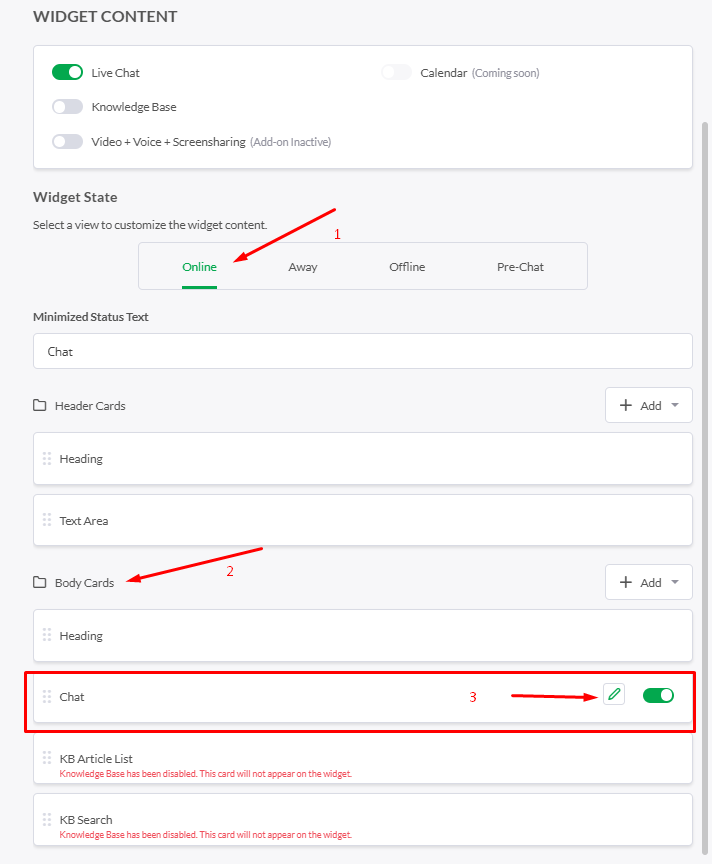Enable the Knowledge Base toggle
712x864 pixels.
(x=67, y=106)
